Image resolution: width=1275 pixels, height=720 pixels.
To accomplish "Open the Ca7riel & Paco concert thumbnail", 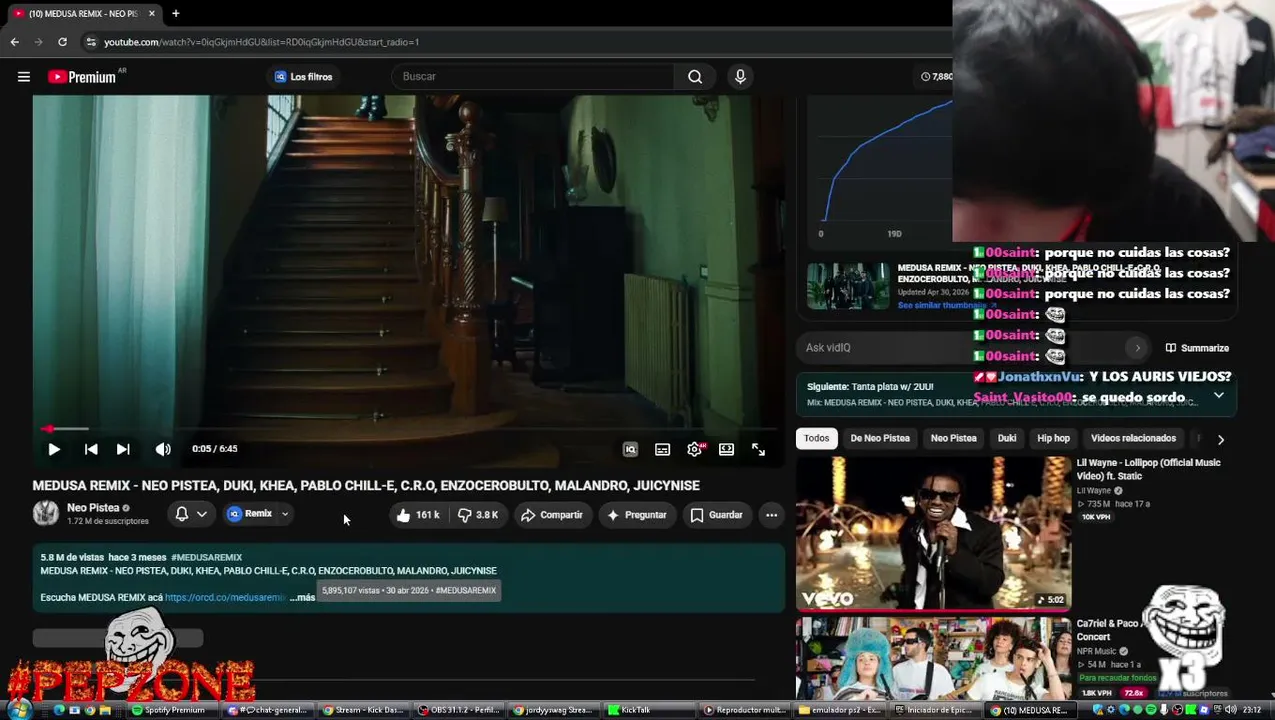I will 933,658.
